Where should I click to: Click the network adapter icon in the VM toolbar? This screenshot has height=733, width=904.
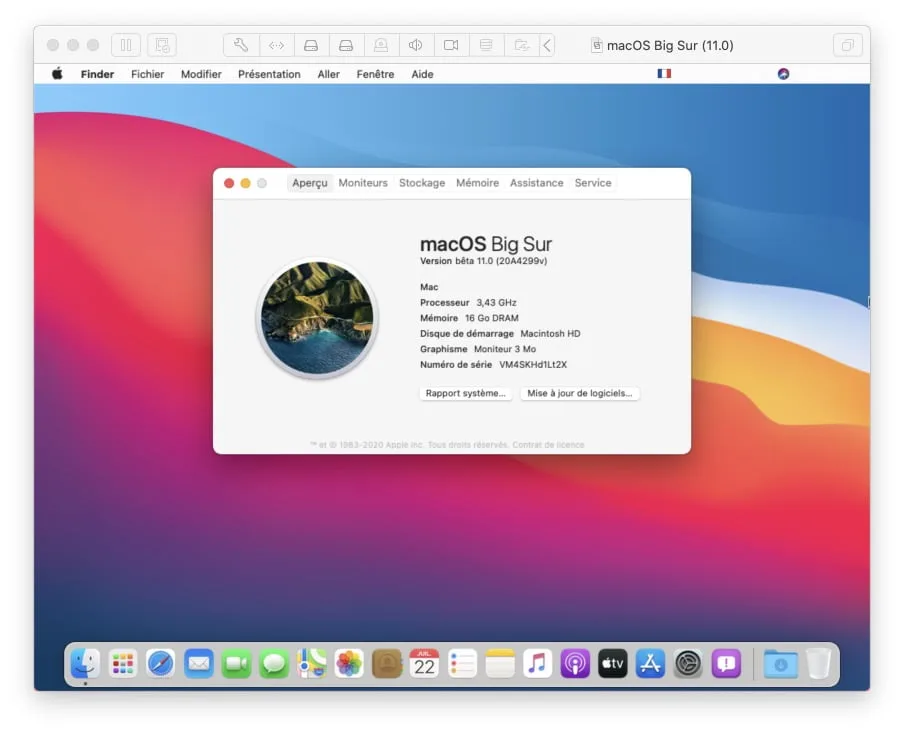coord(486,44)
